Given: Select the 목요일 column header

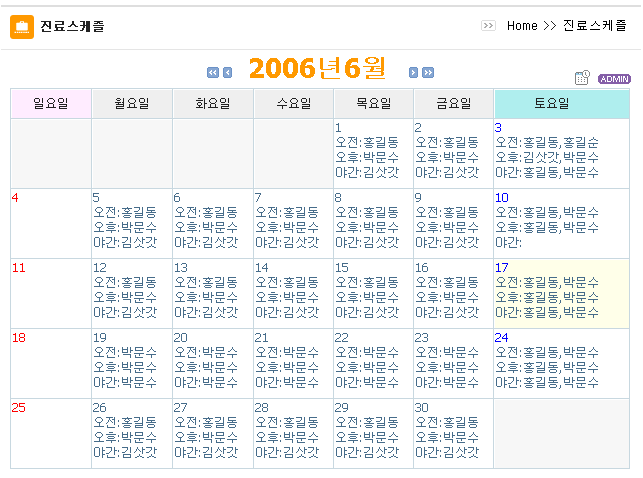Looking at the screenshot, I should [374, 103].
